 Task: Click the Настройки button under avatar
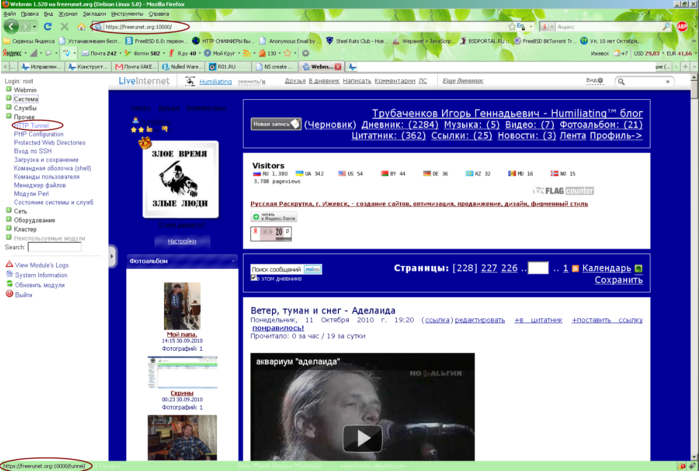tap(182, 241)
